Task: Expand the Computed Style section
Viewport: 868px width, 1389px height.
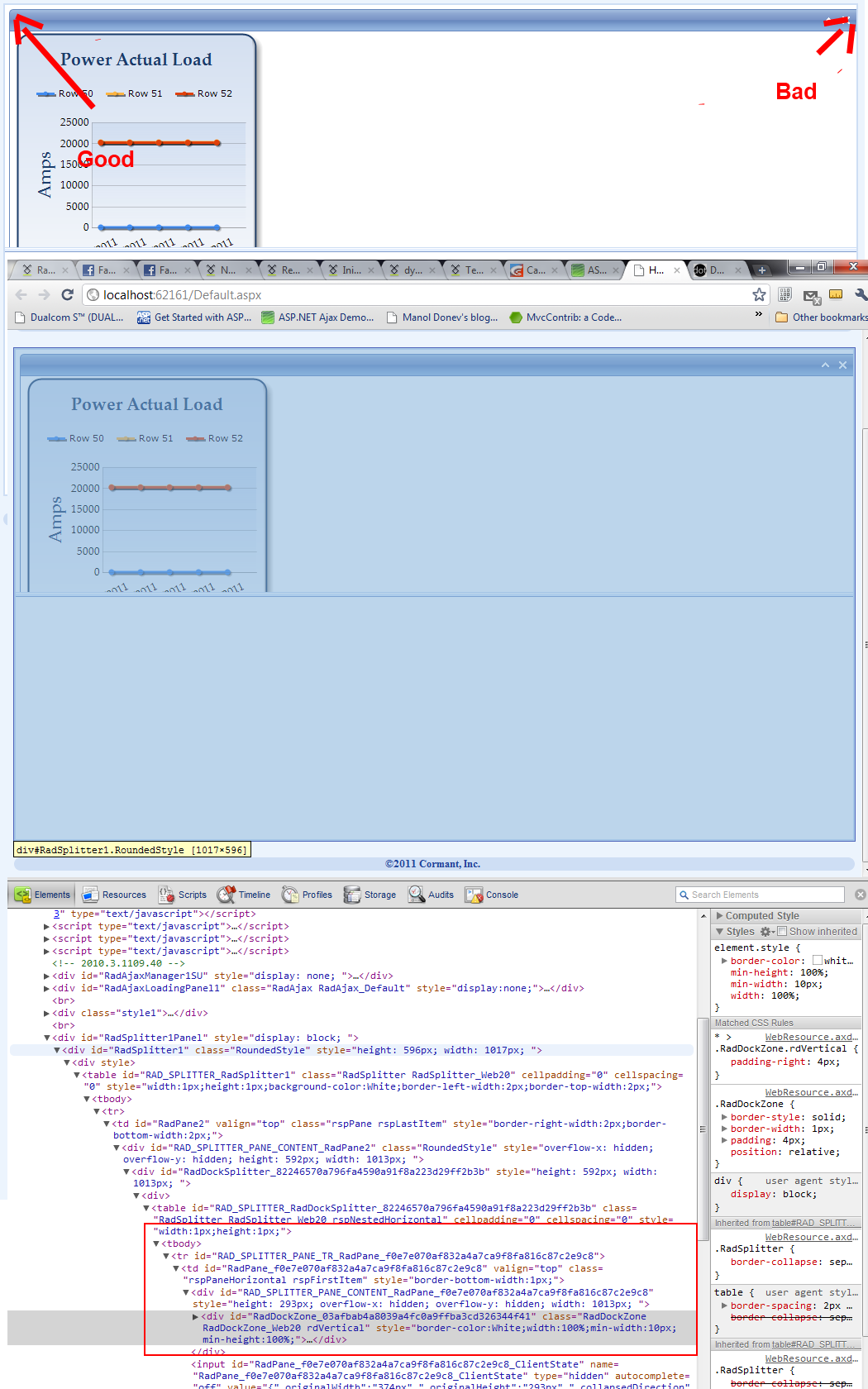Action: [x=720, y=916]
